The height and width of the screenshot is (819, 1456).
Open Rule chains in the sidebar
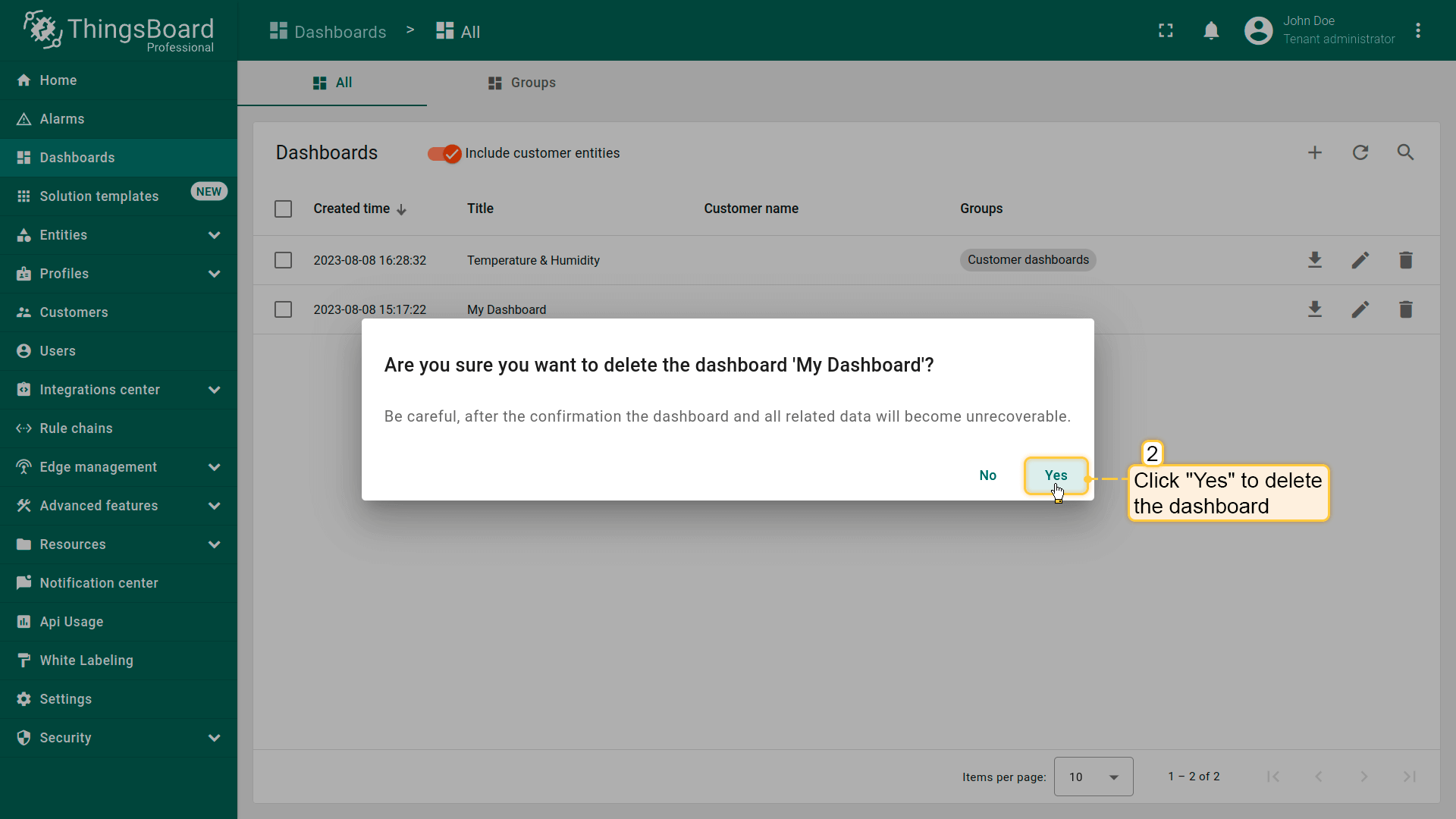coord(76,428)
